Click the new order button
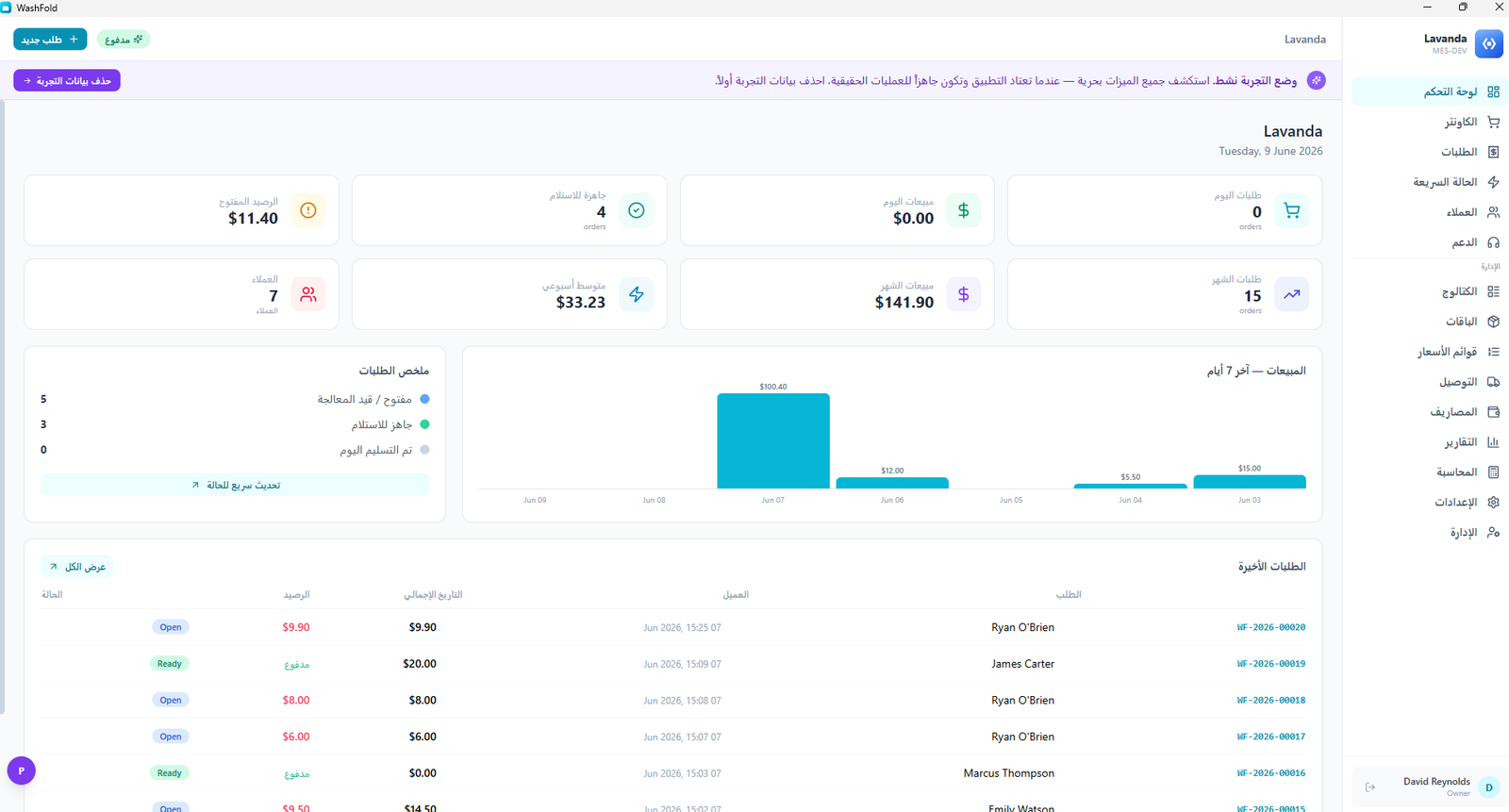Image resolution: width=1509 pixels, height=812 pixels. coord(50,40)
